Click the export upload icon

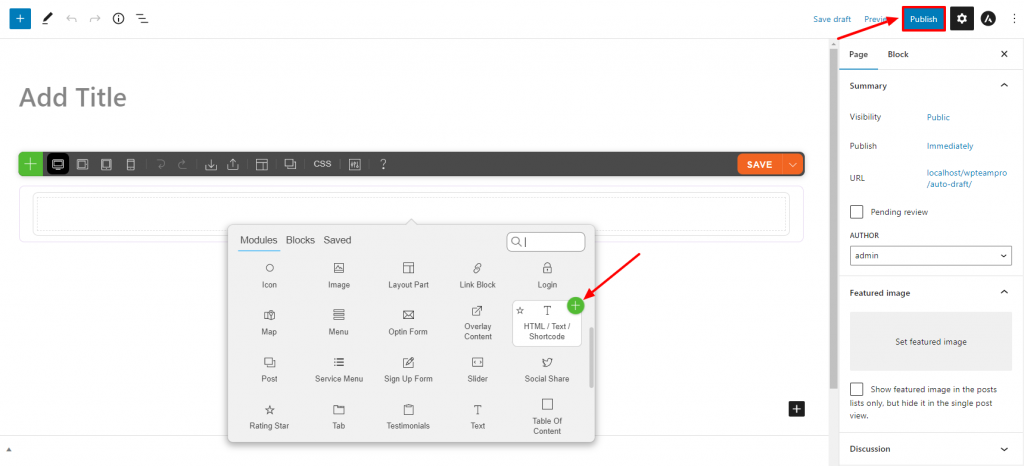(232, 164)
